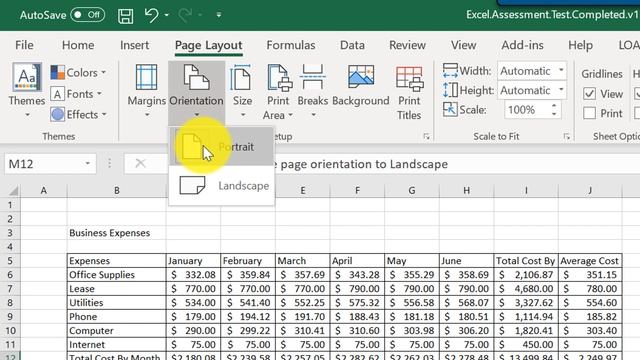Switch to the View tab

[x=463, y=45]
